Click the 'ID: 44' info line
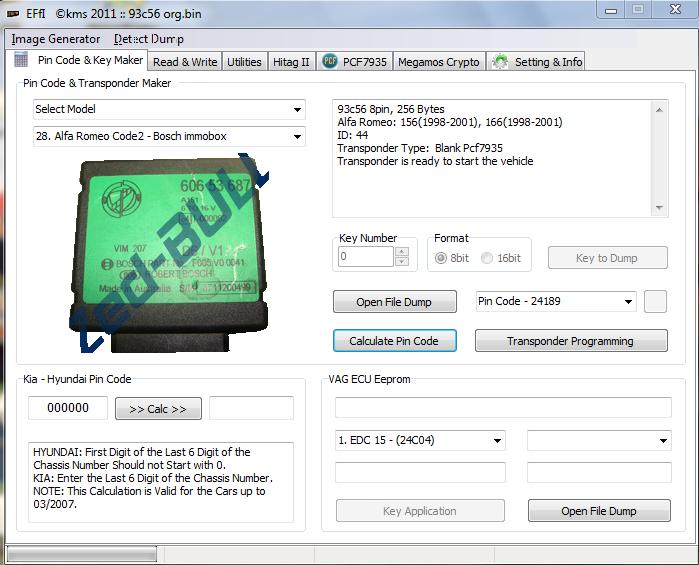Viewport: 699px width, 565px height. pyautogui.click(x=352, y=135)
